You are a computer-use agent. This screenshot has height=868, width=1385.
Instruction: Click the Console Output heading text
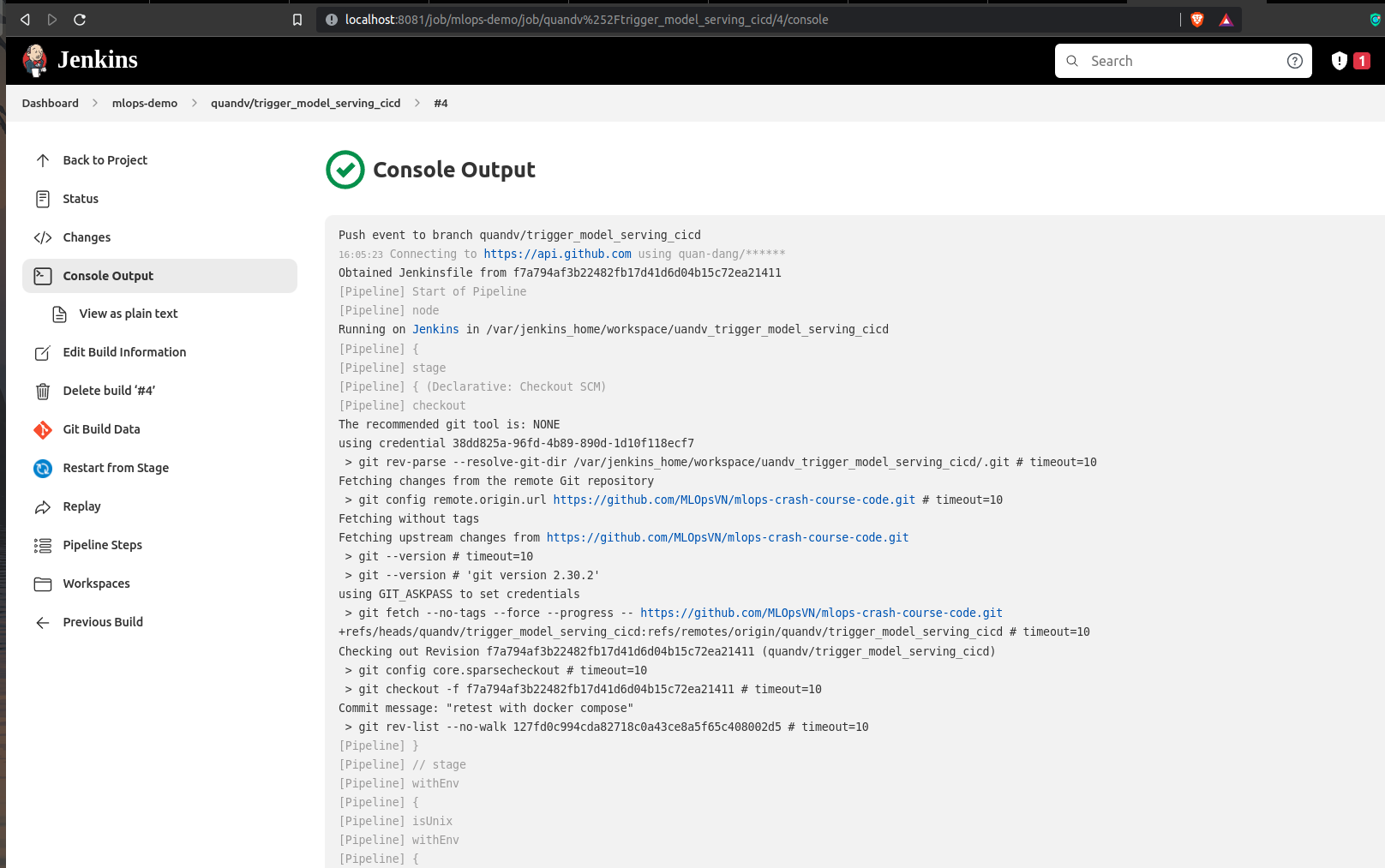pyautogui.click(x=454, y=170)
